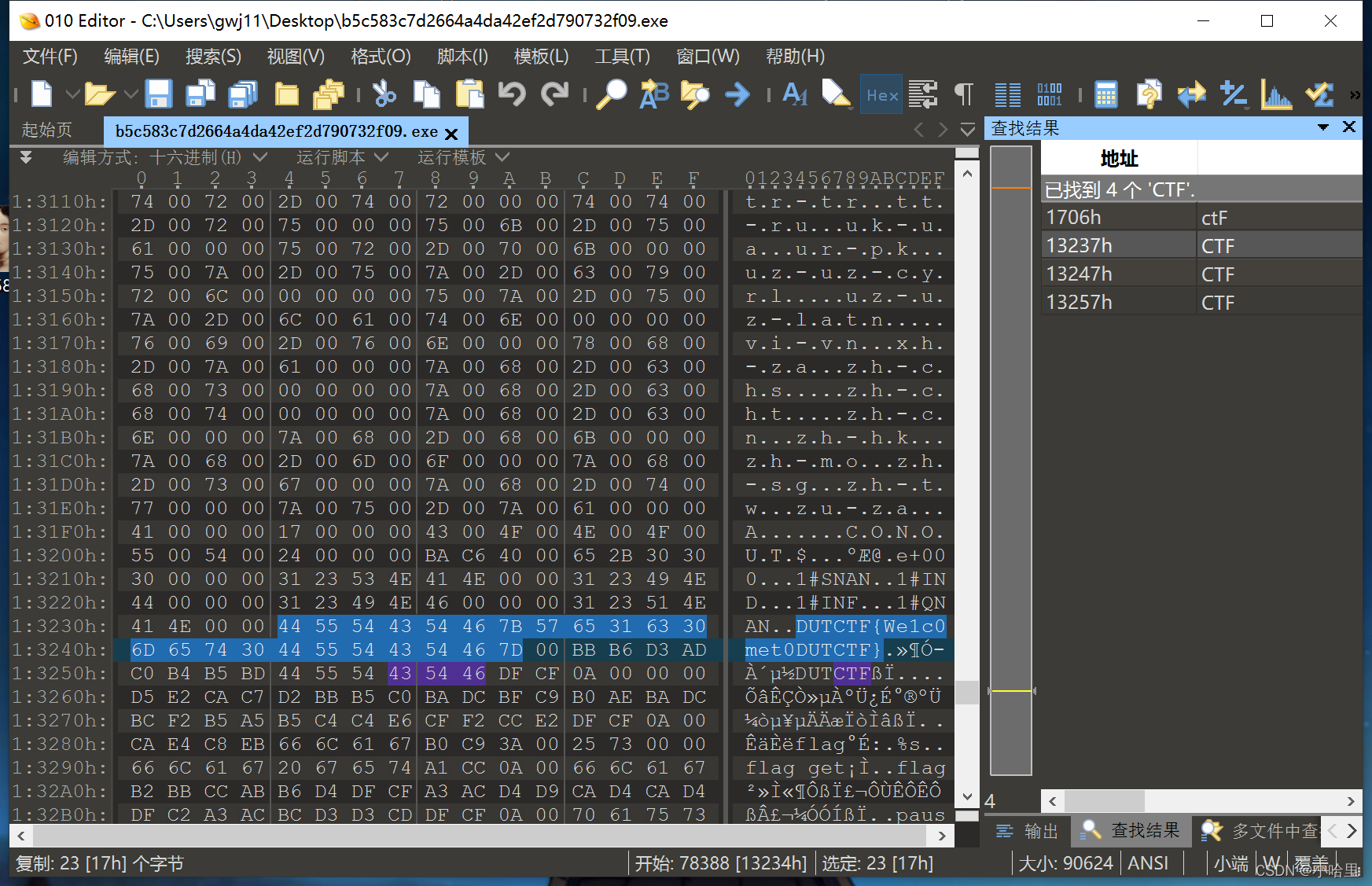This screenshot has height=886, width=1372.
Task: Click the Cut scissors icon
Action: (384, 94)
